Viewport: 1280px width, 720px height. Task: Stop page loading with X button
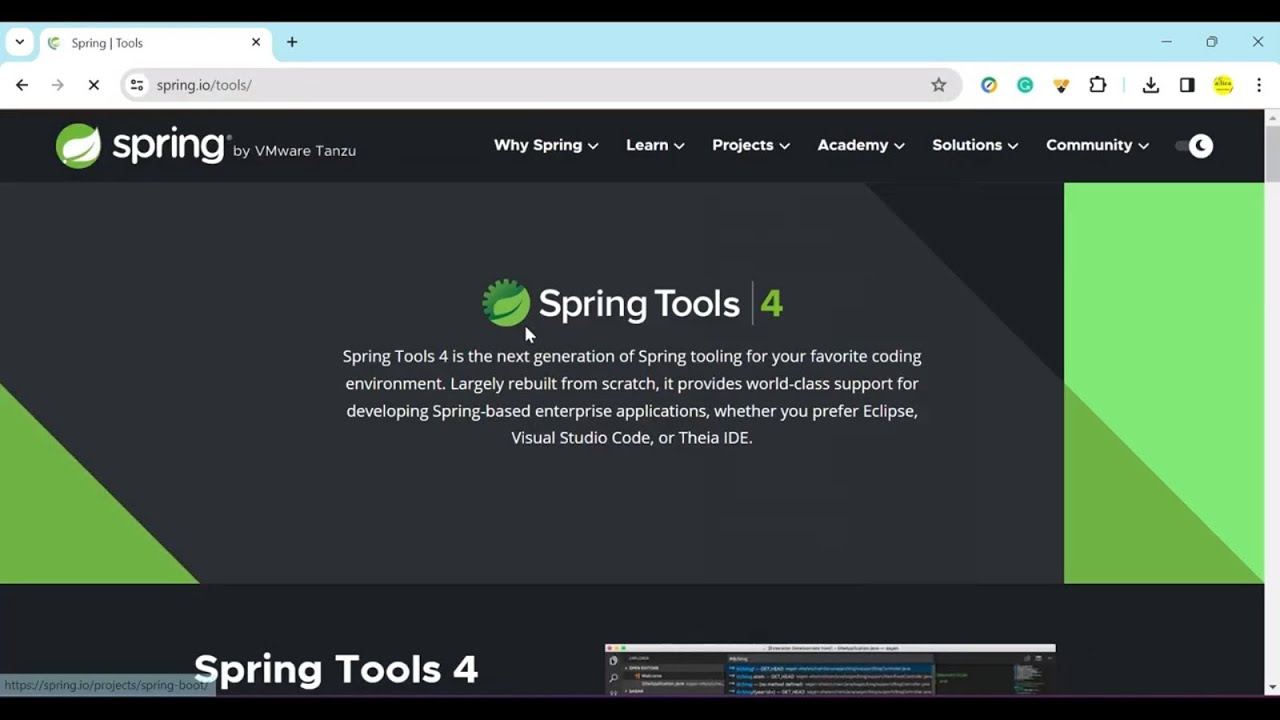[94, 85]
